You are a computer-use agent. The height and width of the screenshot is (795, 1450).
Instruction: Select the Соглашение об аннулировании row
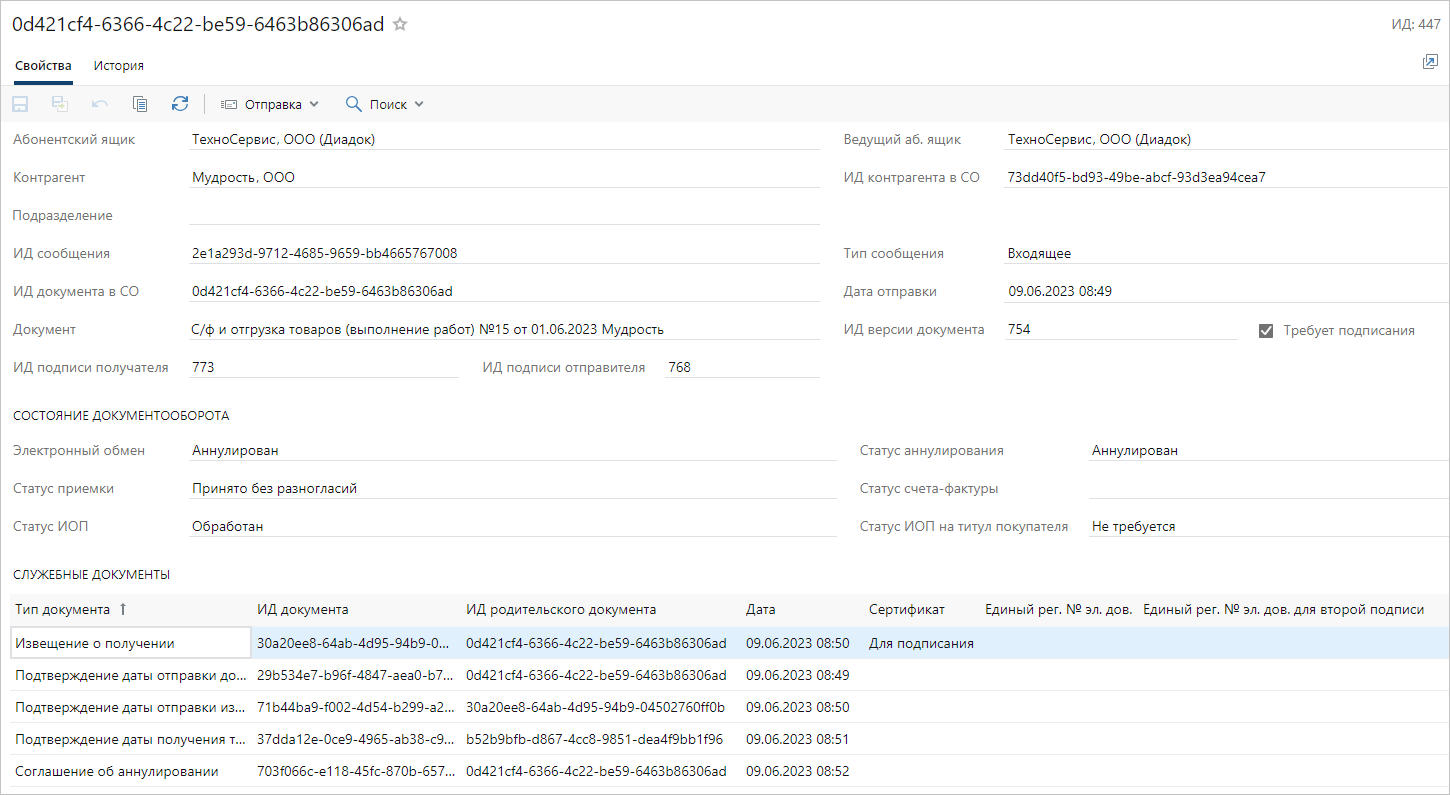[116, 771]
